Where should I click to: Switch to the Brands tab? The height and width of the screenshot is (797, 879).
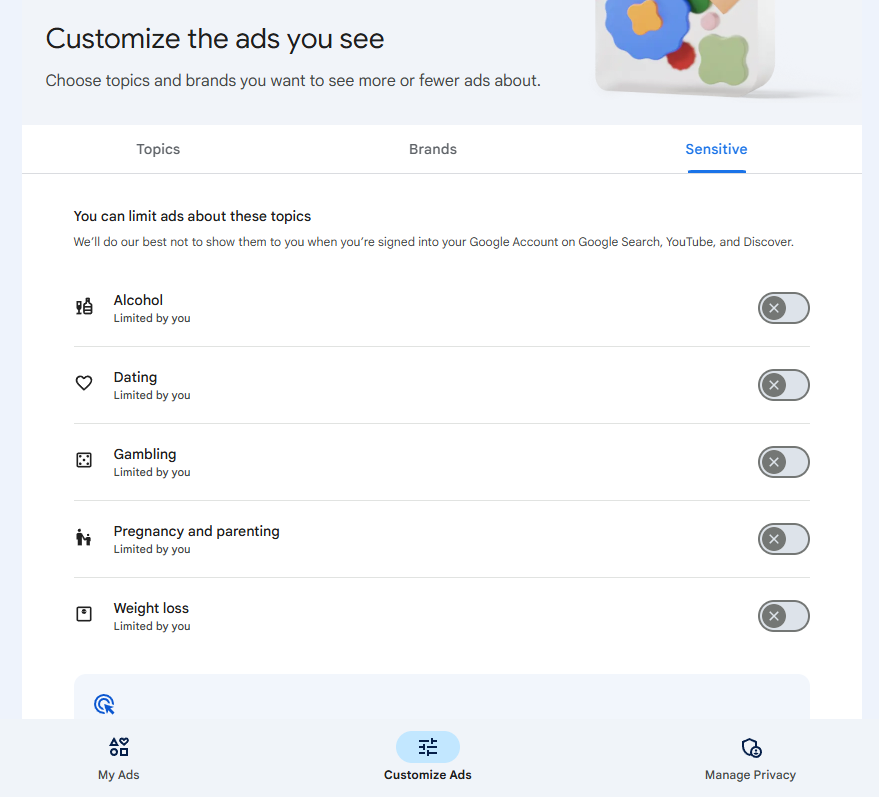pyautogui.click(x=433, y=149)
